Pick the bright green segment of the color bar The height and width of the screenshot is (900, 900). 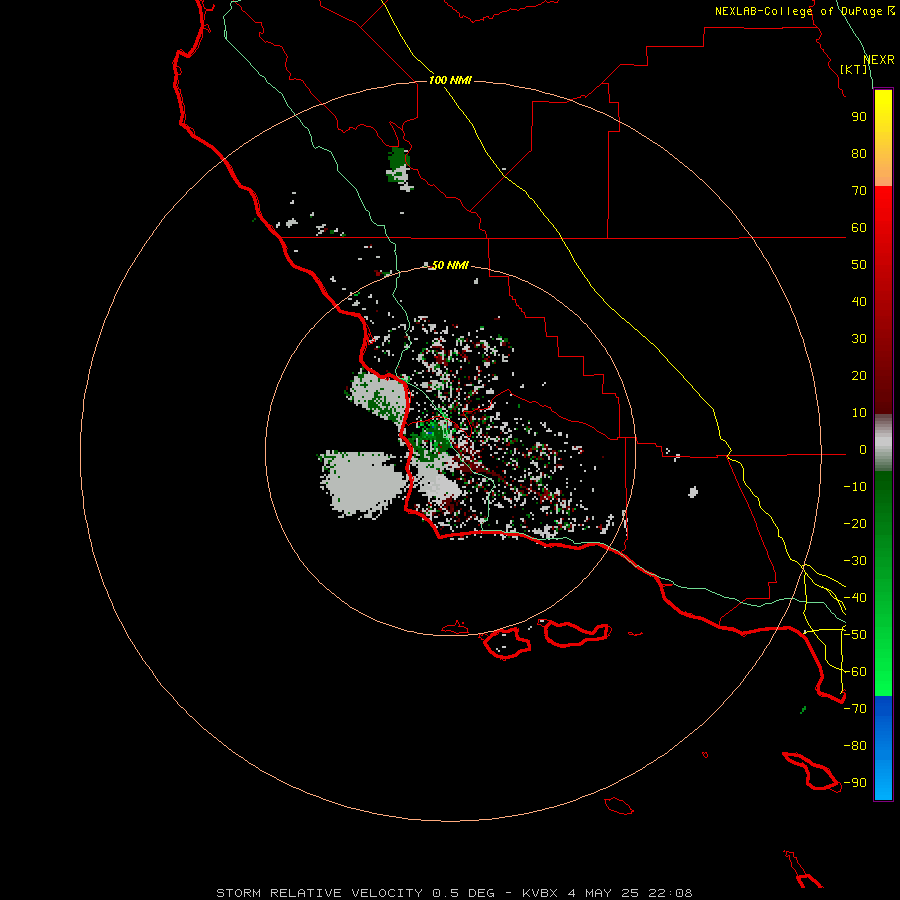[x=883, y=649]
